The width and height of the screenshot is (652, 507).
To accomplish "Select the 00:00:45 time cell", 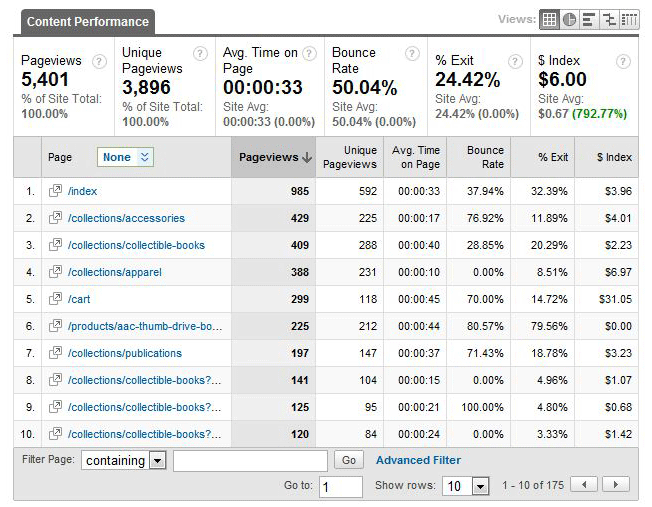I will point(419,299).
